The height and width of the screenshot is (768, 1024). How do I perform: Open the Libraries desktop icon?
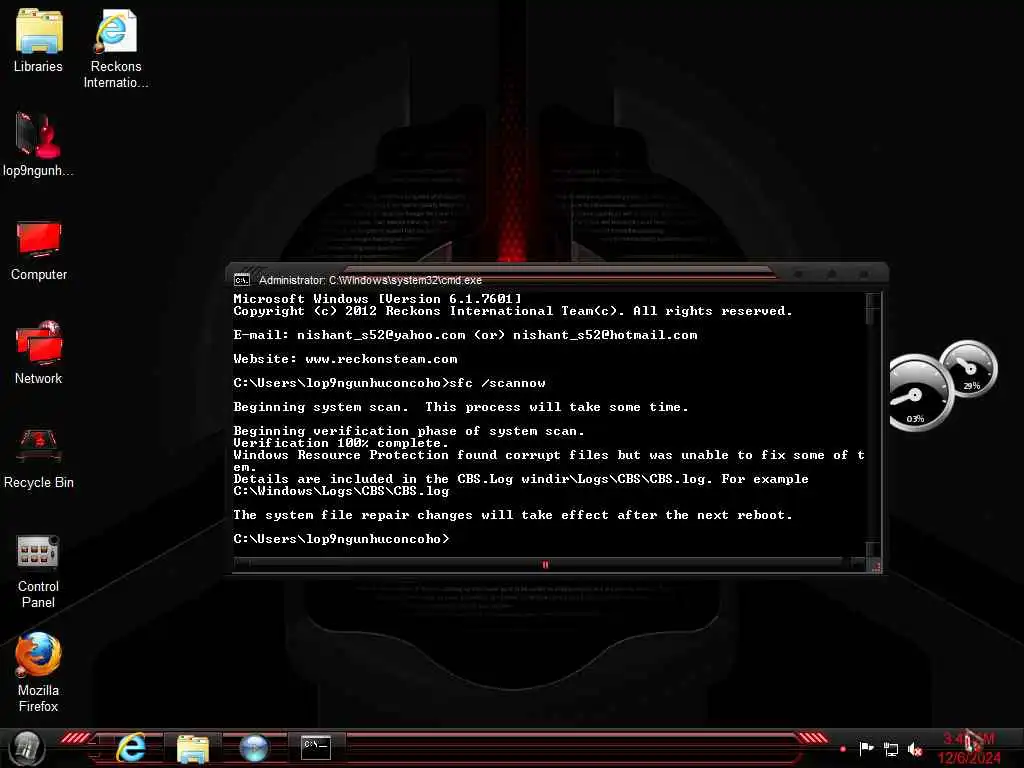(x=38, y=40)
